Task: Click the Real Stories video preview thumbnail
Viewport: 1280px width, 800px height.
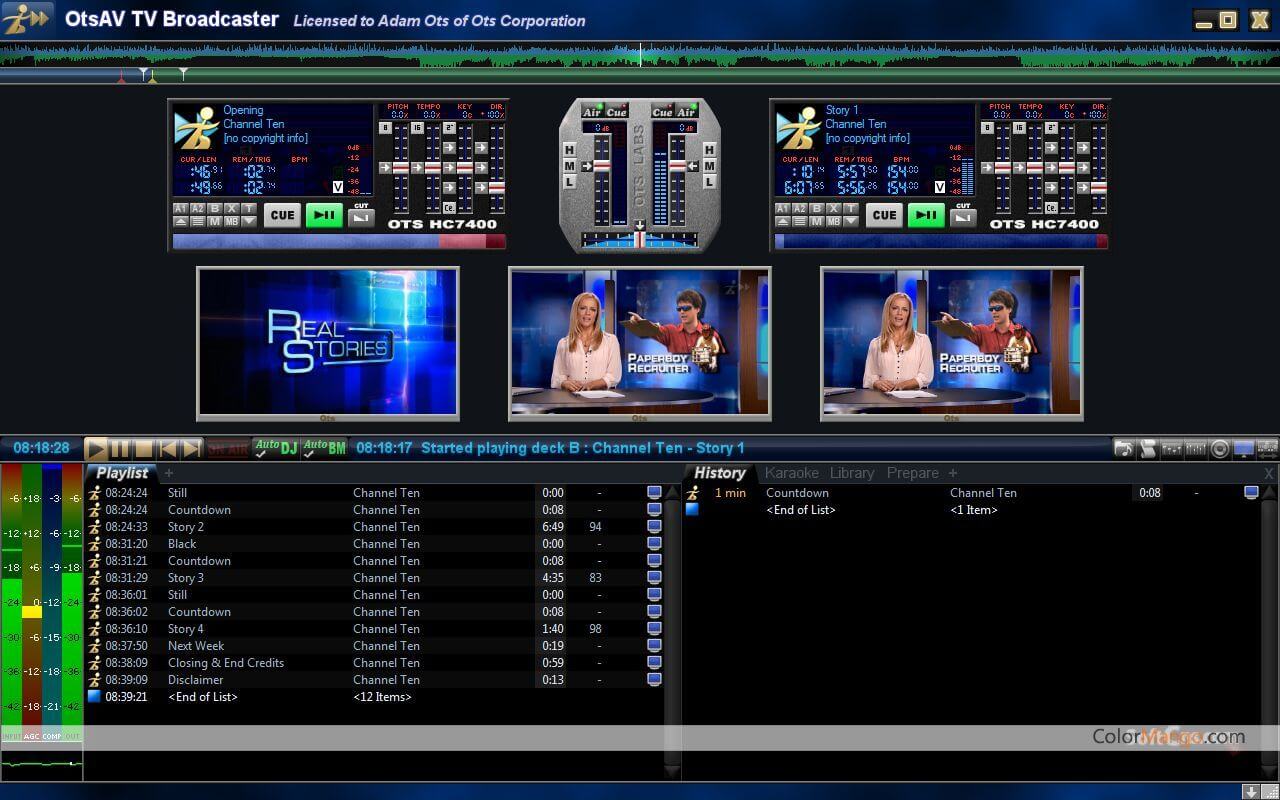Action: [x=328, y=341]
